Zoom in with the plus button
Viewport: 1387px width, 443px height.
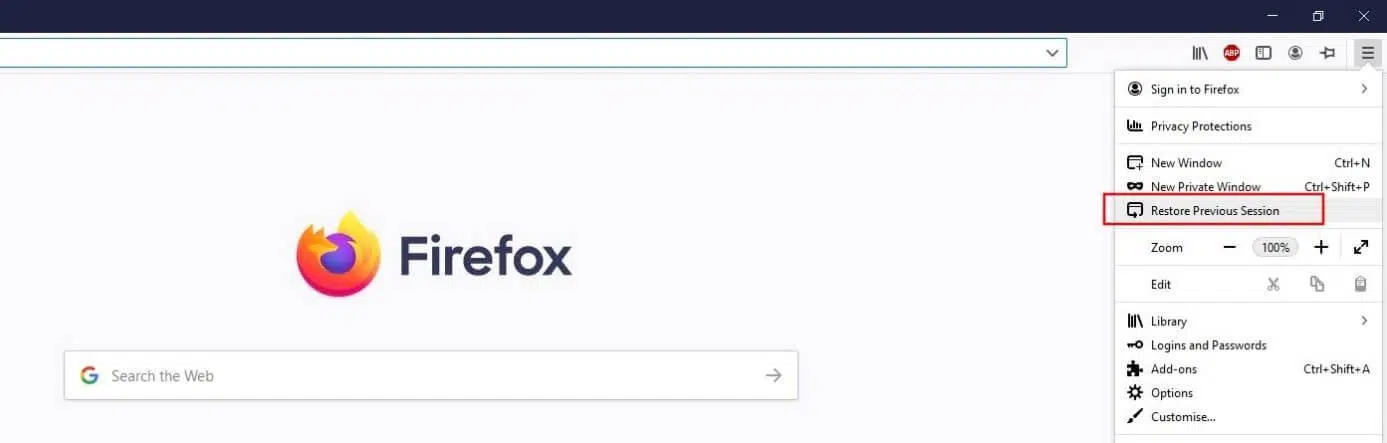coord(1321,247)
